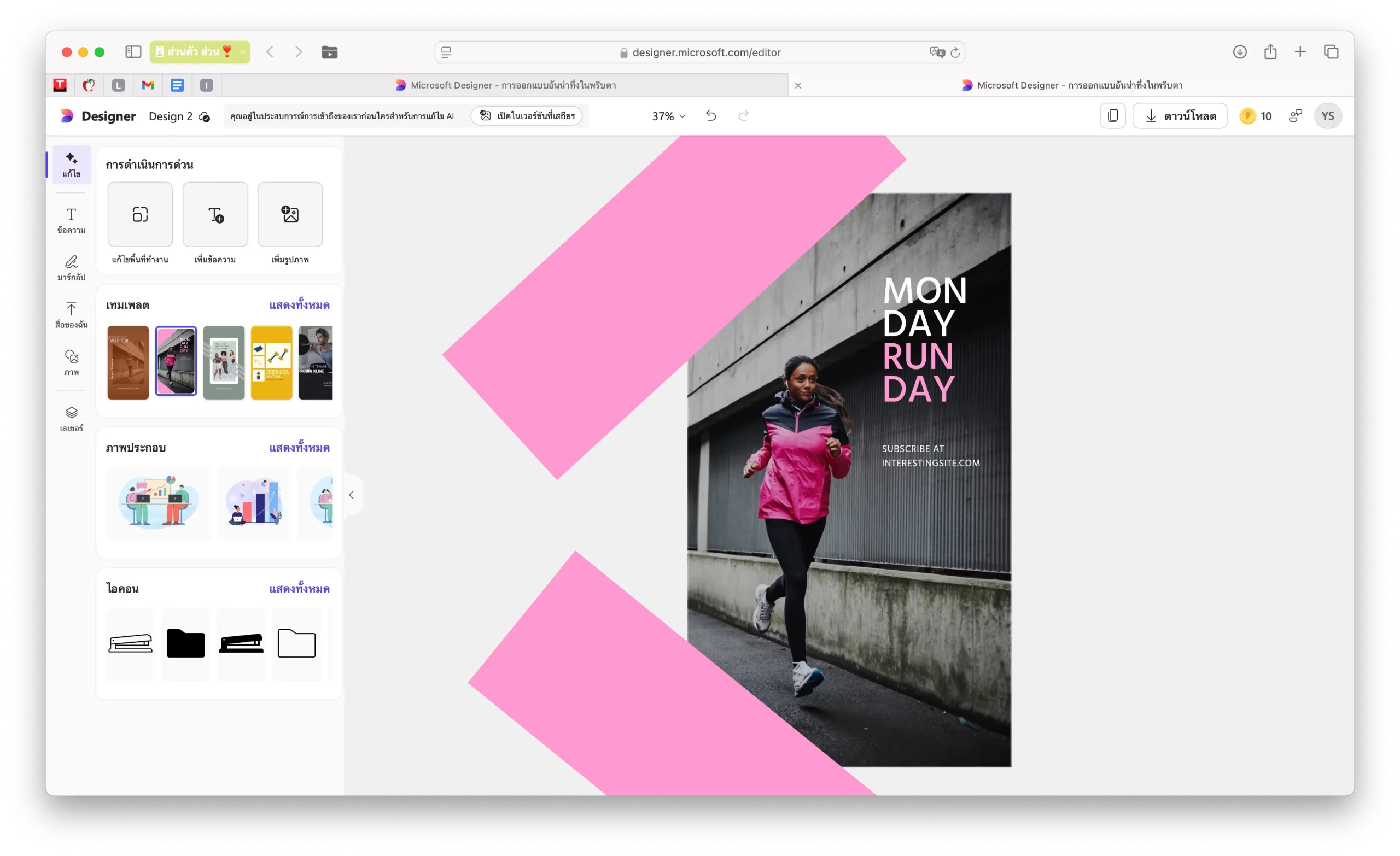Click the Download button
1400x856 pixels.
point(1180,116)
